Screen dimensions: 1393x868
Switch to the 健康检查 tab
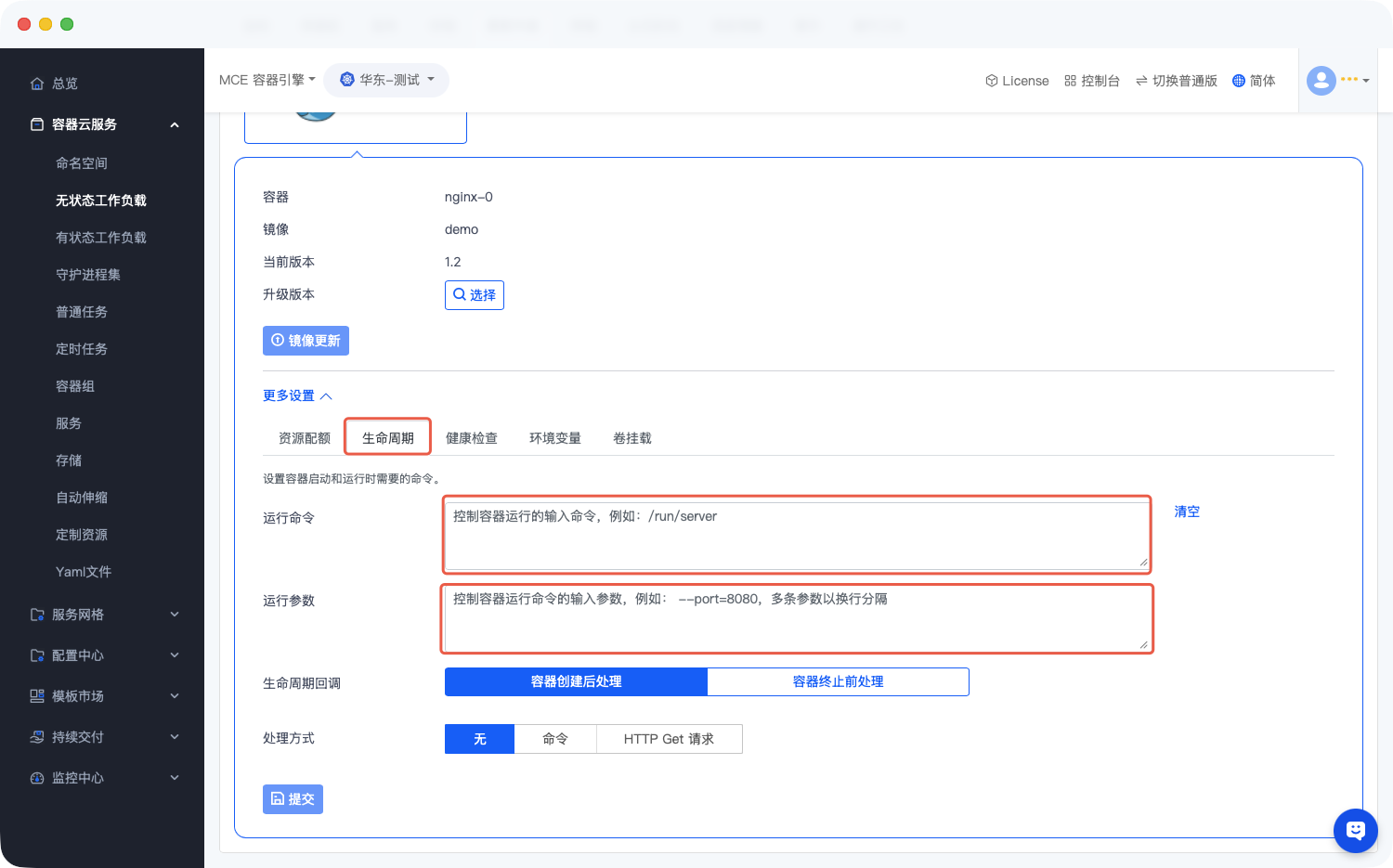click(472, 438)
